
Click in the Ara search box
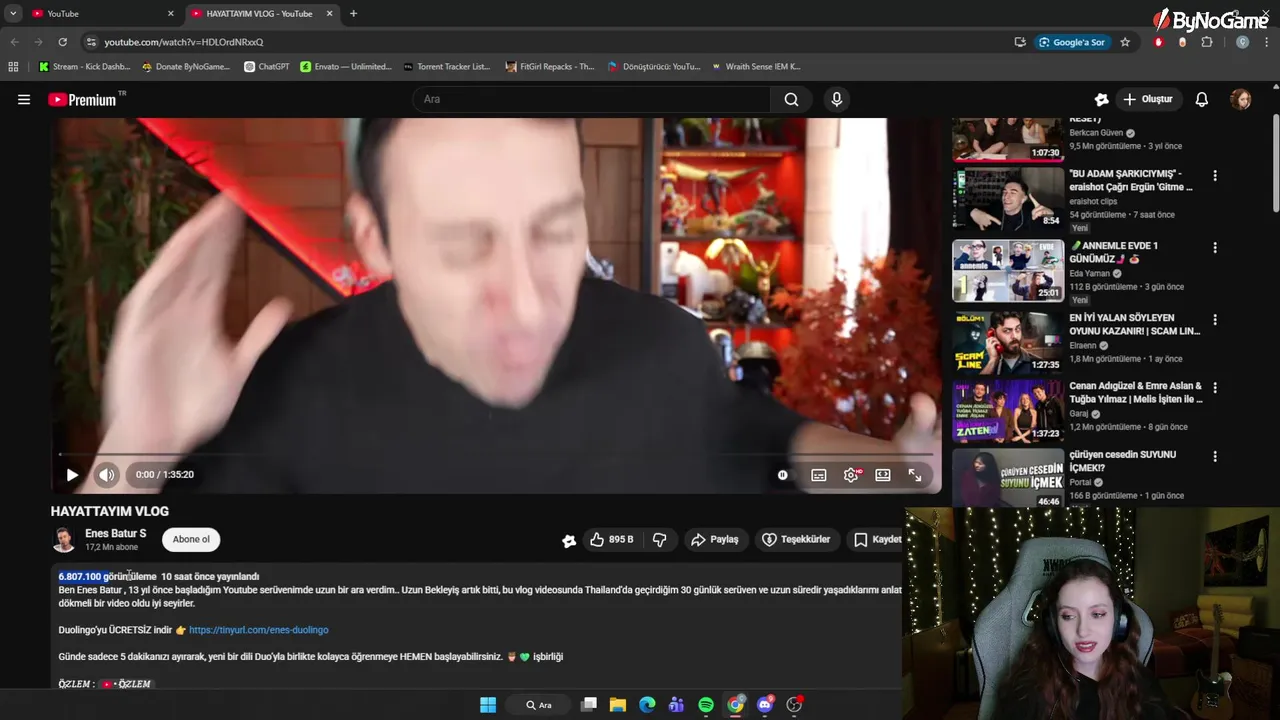pyautogui.click(x=591, y=99)
